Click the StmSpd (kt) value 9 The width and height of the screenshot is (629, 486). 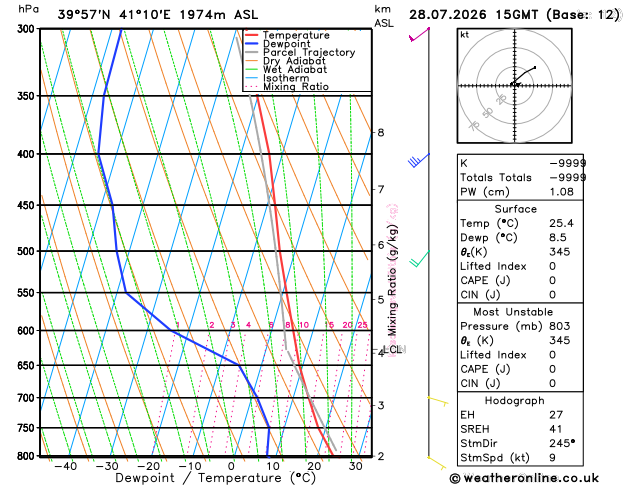[553, 458]
